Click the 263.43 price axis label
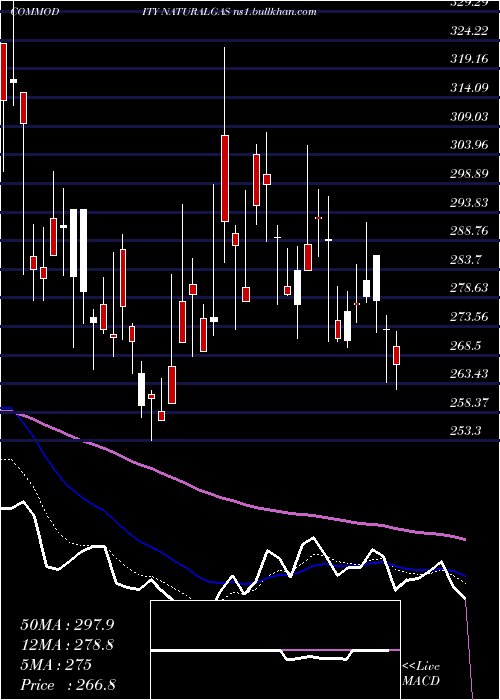The width and height of the screenshot is (500, 700). pos(468,374)
